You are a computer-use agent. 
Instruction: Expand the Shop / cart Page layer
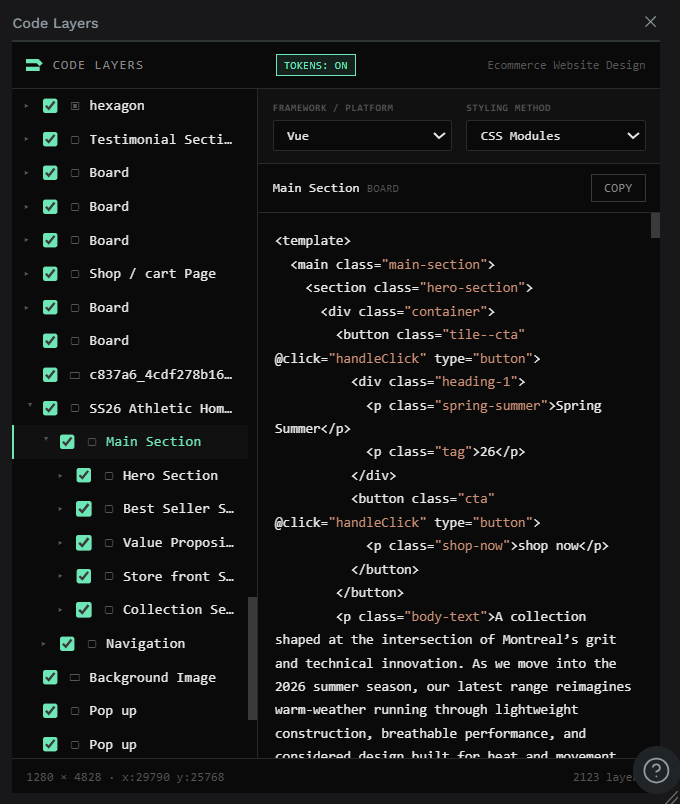(x=26, y=274)
